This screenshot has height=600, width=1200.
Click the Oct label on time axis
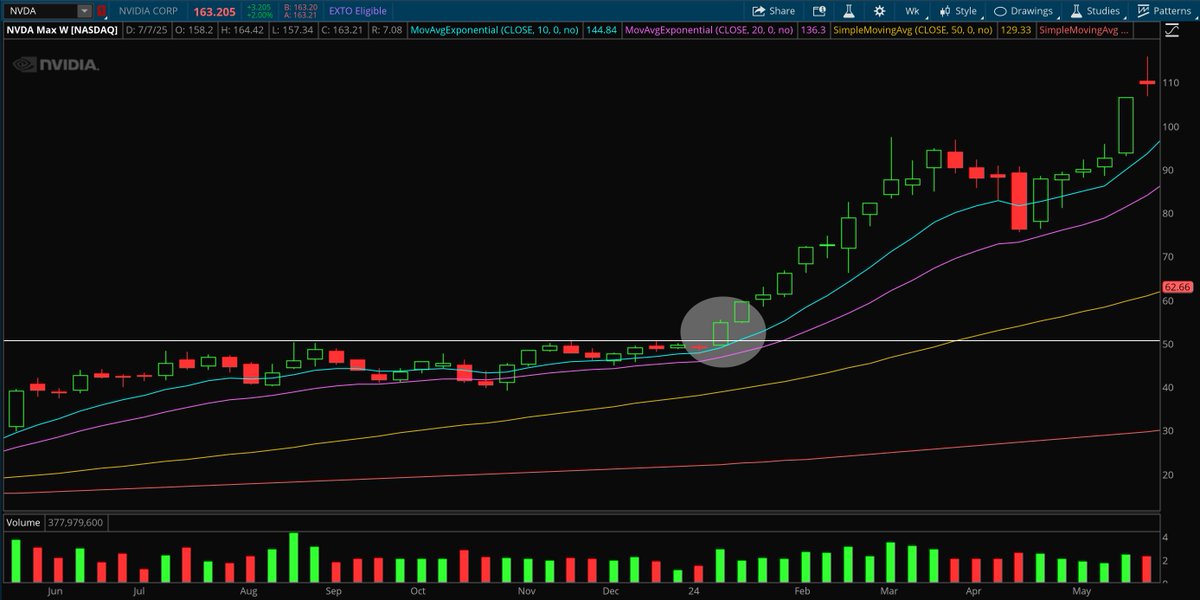[x=418, y=591]
